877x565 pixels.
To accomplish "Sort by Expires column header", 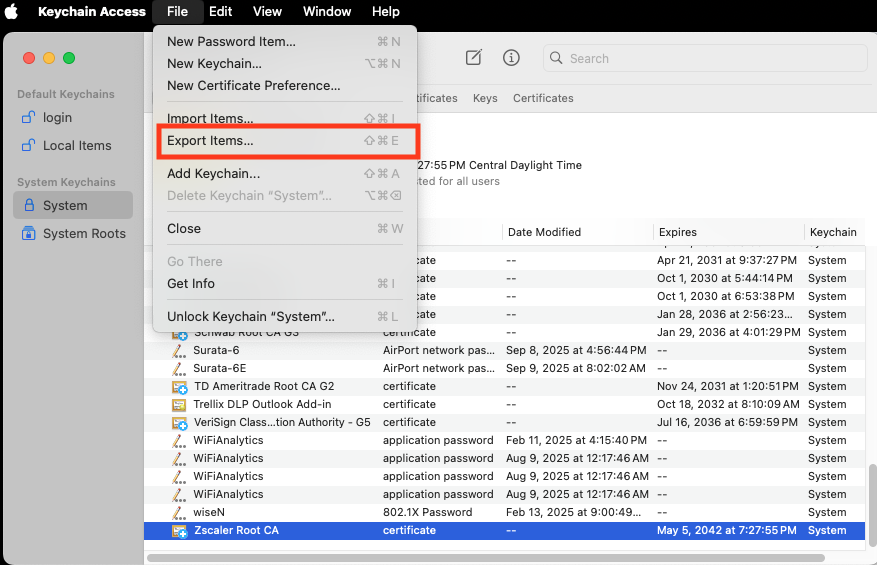I will 729,232.
